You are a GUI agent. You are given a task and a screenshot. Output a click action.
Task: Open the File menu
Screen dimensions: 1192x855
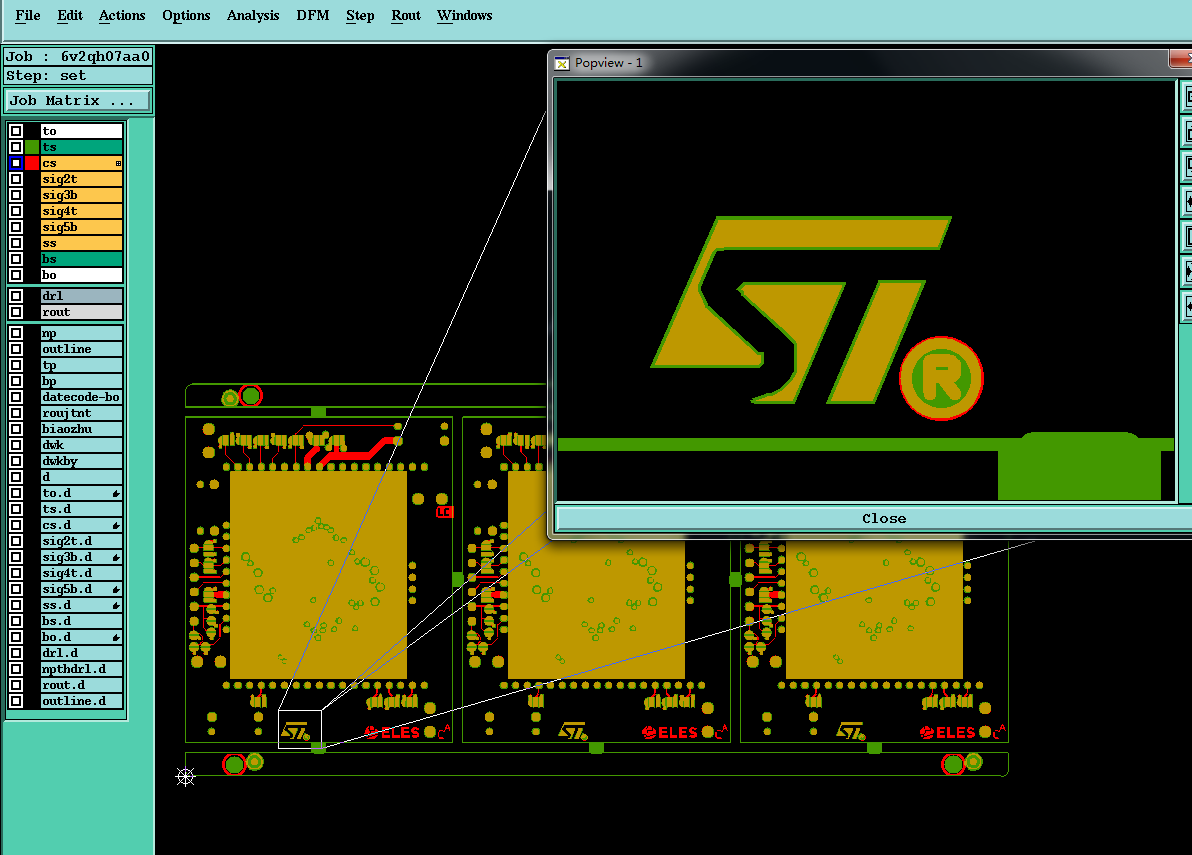click(28, 15)
